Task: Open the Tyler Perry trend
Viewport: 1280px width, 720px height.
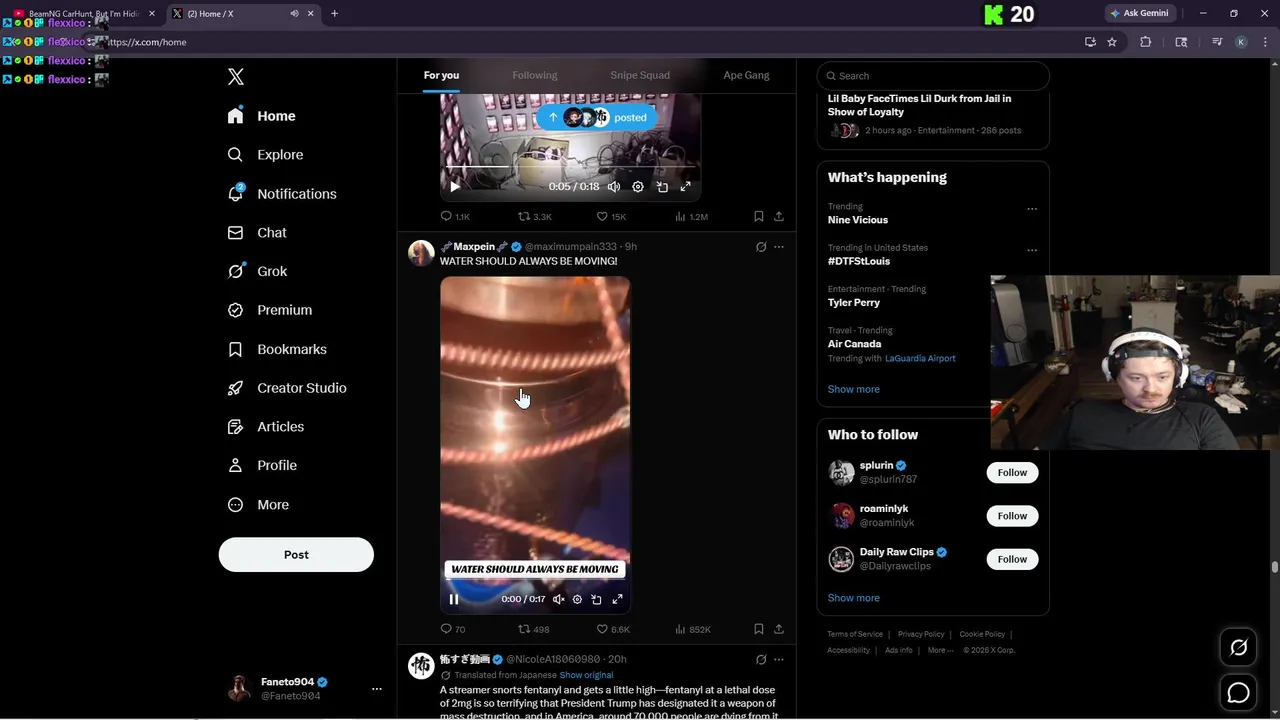Action: (x=854, y=302)
